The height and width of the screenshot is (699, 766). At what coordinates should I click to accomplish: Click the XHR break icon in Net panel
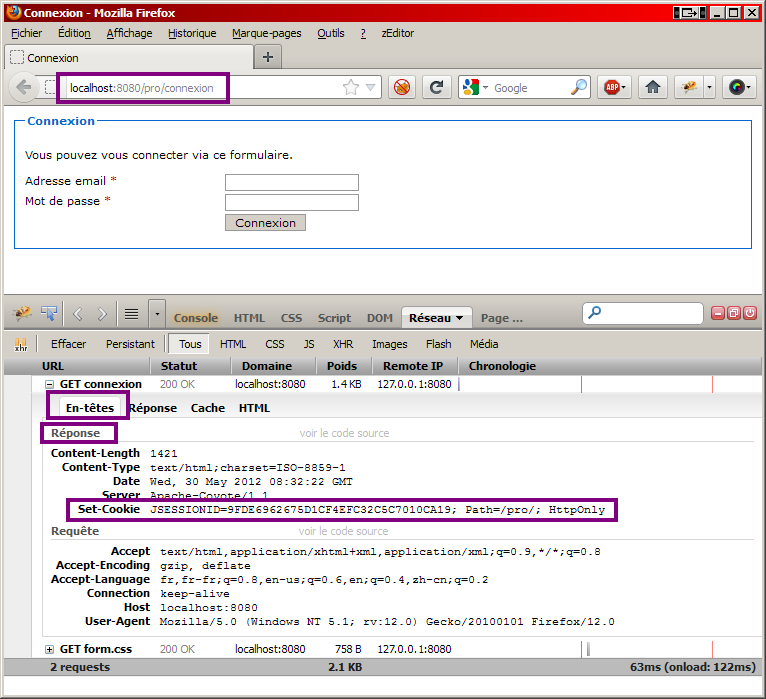(x=21, y=344)
